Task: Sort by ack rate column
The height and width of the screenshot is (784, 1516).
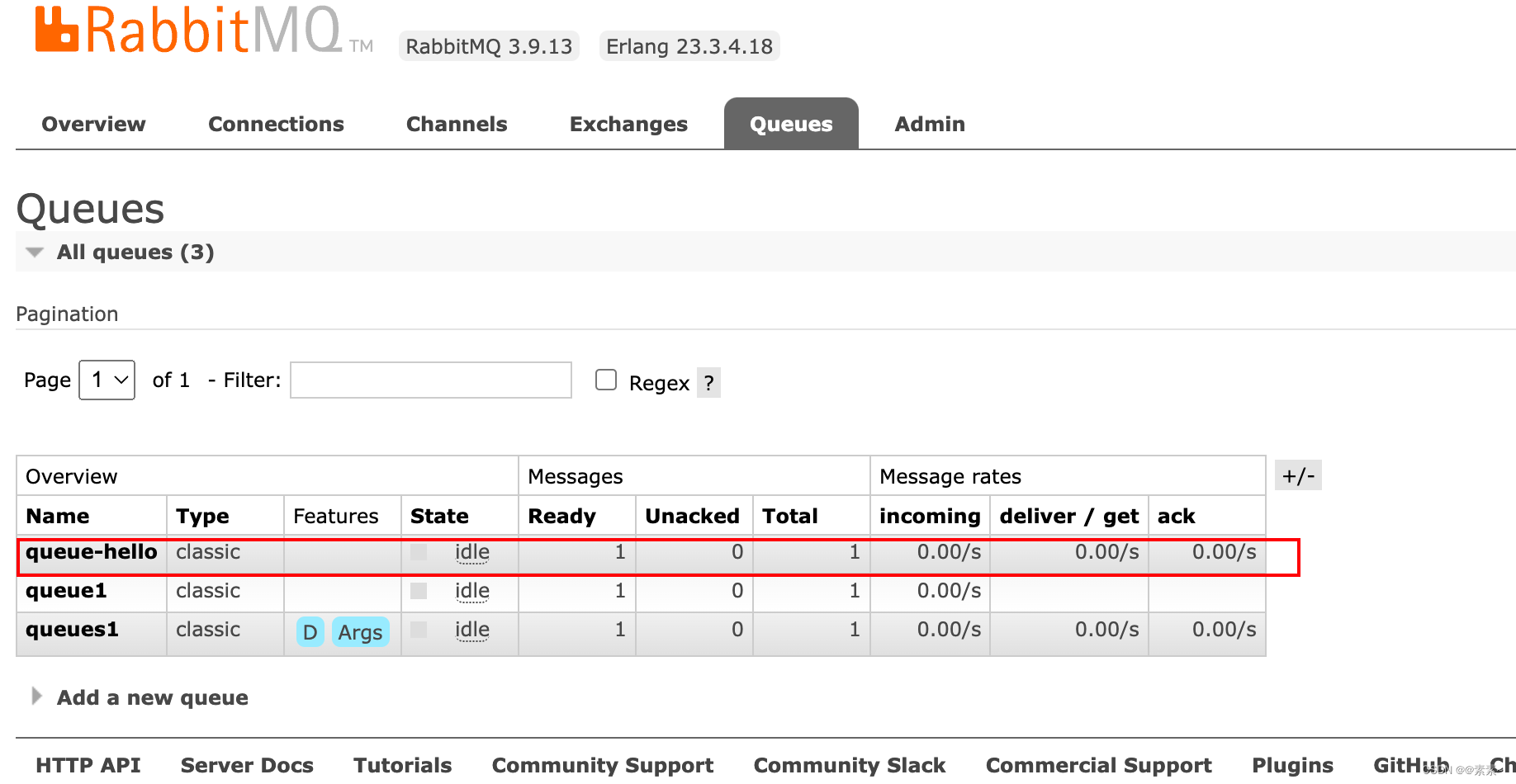Action: (x=1176, y=517)
